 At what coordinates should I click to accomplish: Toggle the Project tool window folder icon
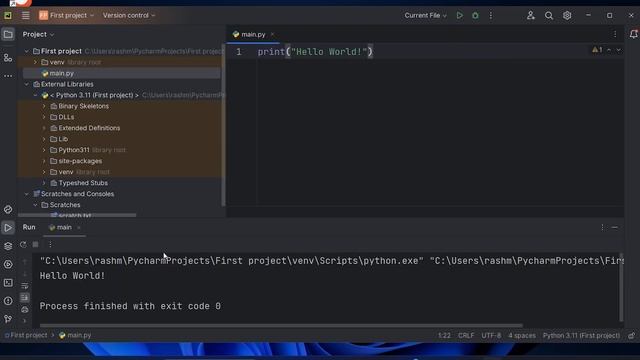[x=8, y=34]
